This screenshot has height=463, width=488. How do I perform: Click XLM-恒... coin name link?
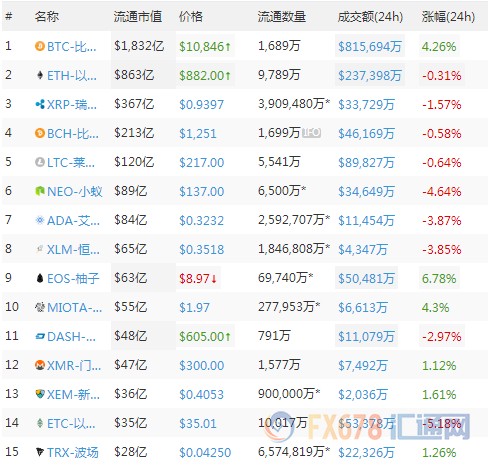(x=73, y=249)
